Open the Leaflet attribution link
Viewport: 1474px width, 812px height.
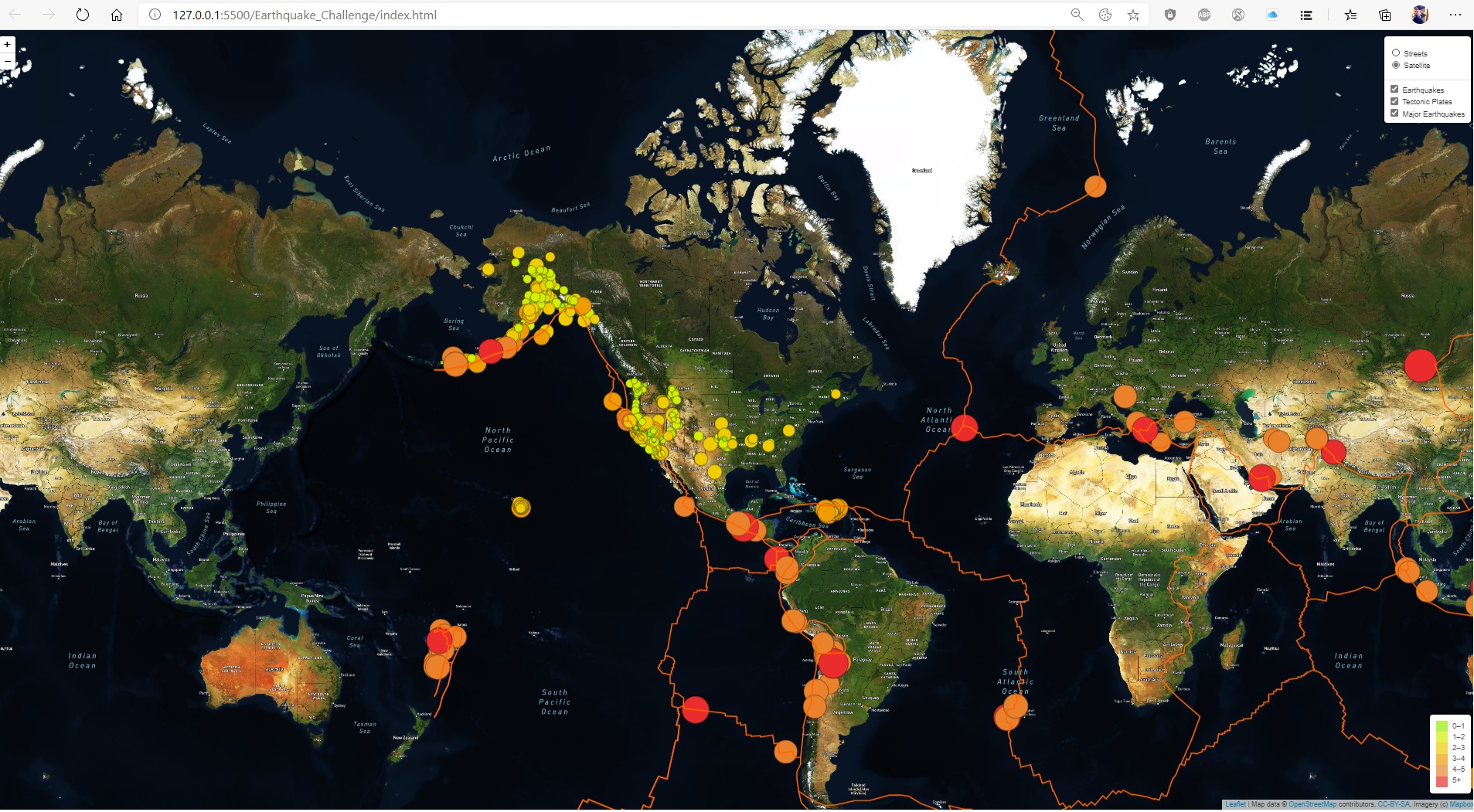point(1234,804)
